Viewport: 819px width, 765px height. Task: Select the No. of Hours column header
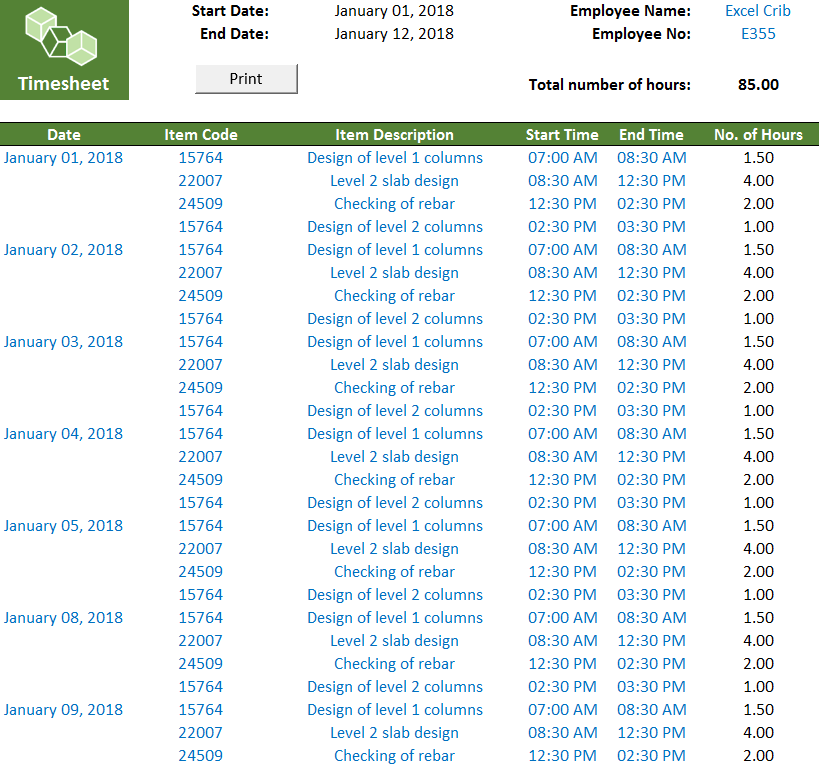[x=758, y=135]
